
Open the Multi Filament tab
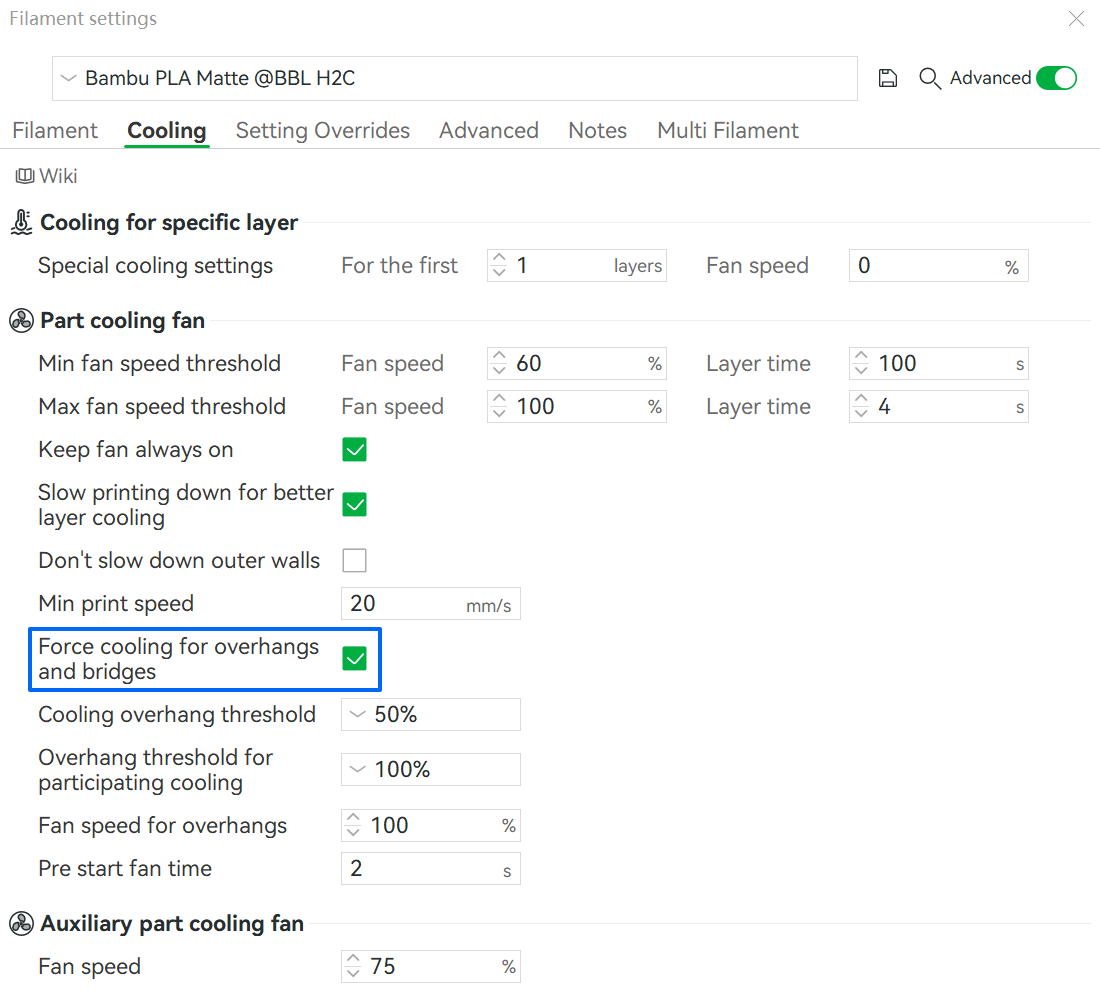tap(728, 131)
